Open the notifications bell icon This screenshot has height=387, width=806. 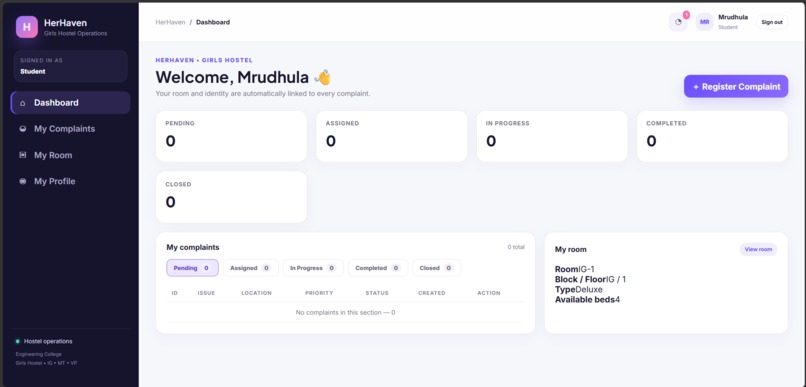click(678, 22)
